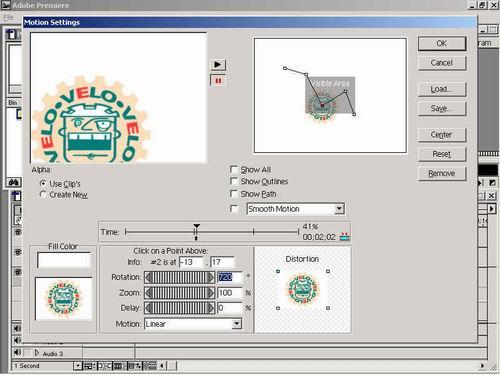Viewport: 500px width, 375px height.
Task: Click the rotation slider's left arrow
Action: 148,277
